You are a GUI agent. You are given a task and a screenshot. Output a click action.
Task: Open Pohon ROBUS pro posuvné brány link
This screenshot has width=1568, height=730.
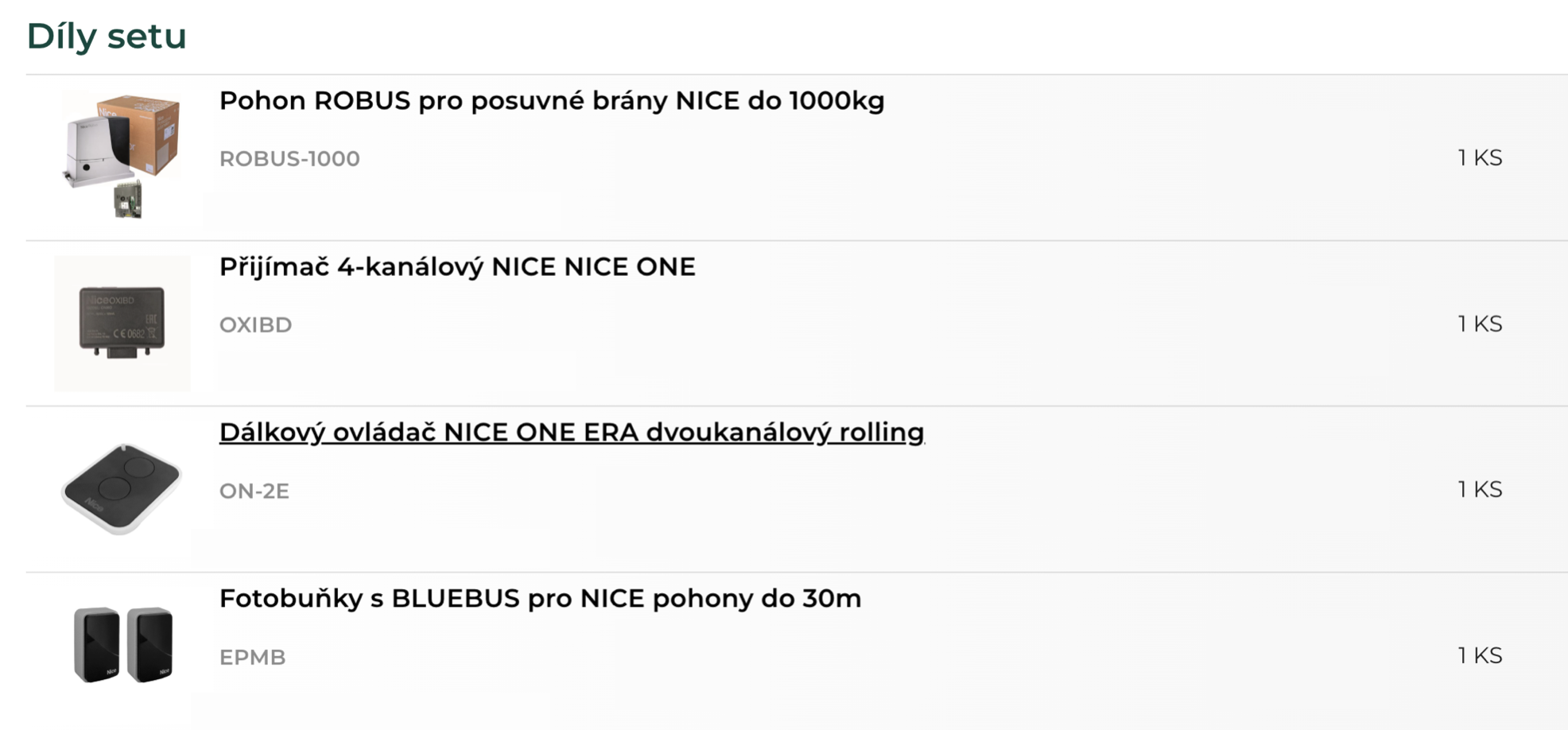(552, 101)
